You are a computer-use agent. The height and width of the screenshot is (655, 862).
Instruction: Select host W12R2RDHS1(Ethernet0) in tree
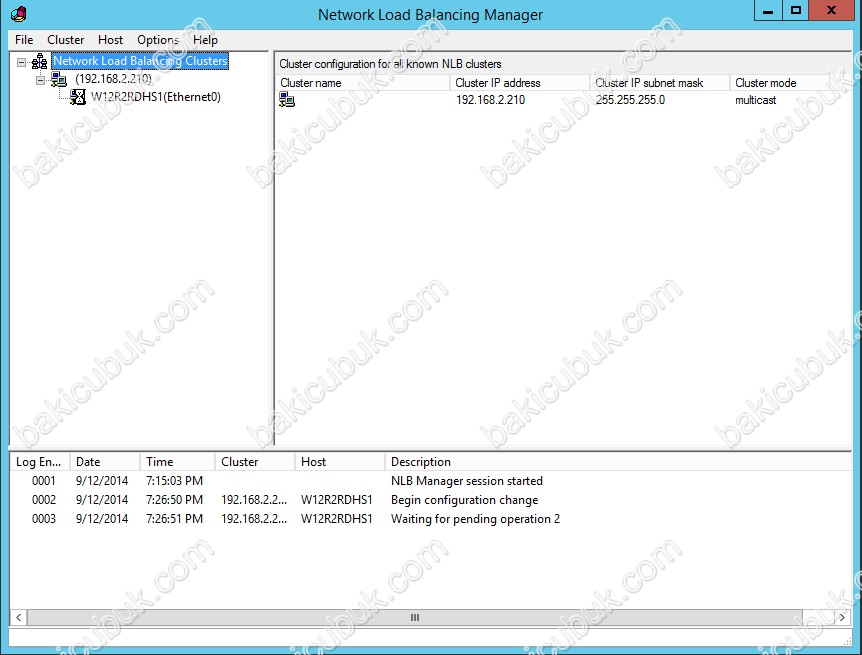click(x=156, y=97)
